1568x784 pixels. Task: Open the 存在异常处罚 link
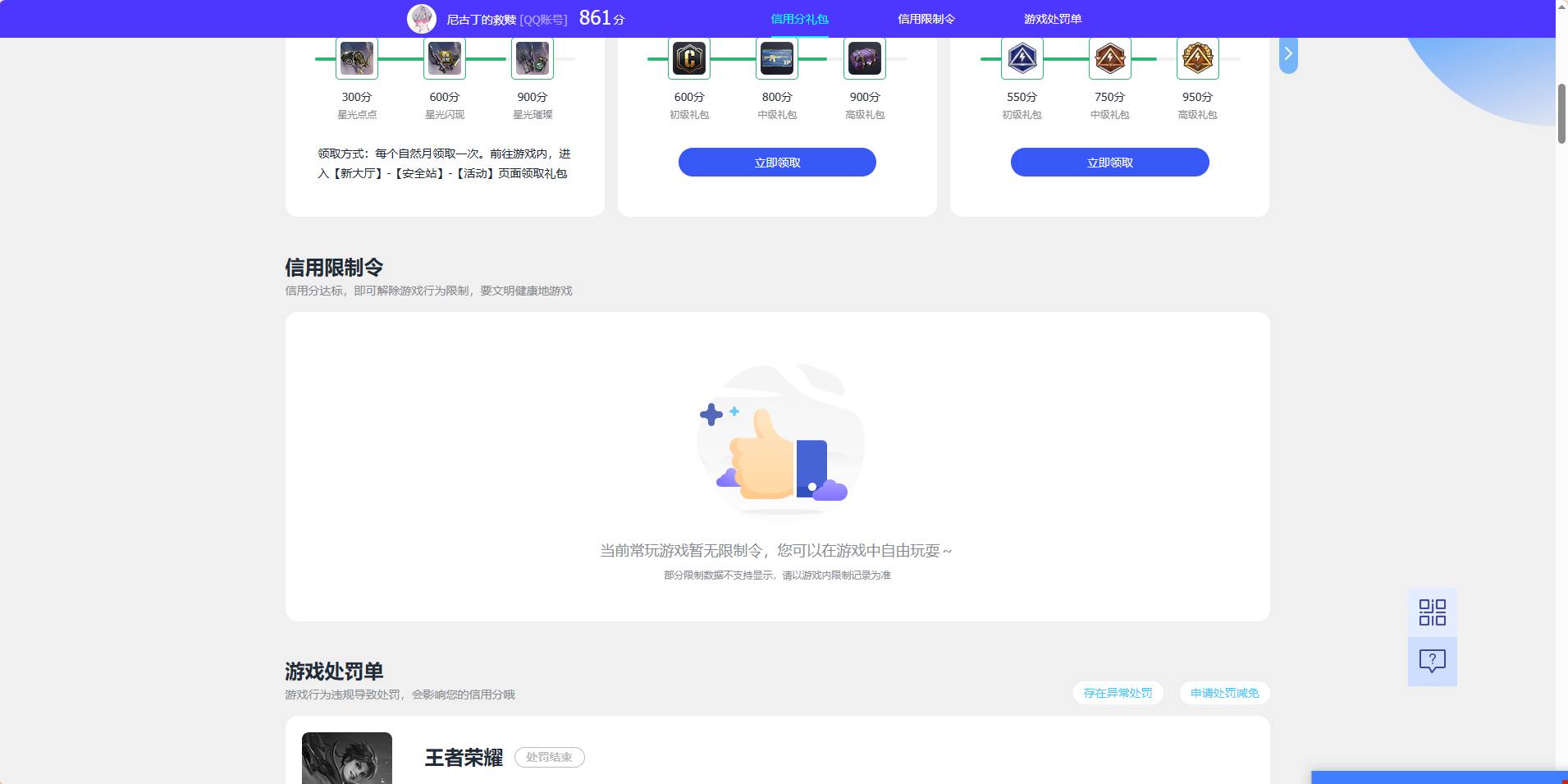pos(1118,693)
